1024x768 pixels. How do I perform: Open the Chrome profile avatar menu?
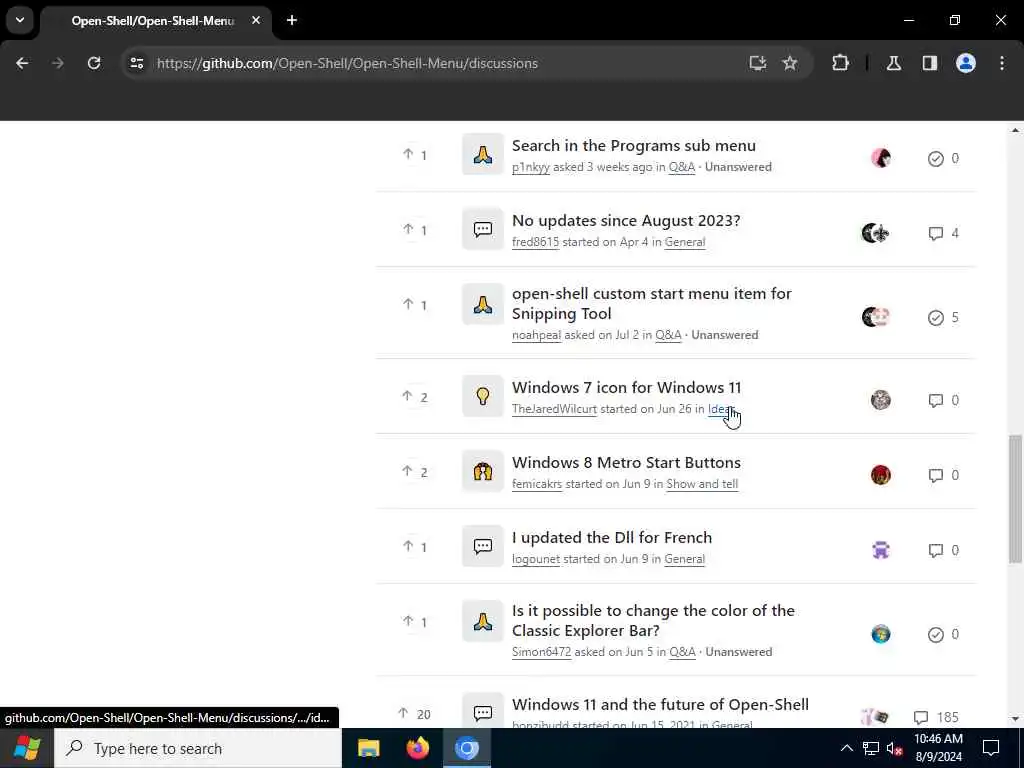966,63
